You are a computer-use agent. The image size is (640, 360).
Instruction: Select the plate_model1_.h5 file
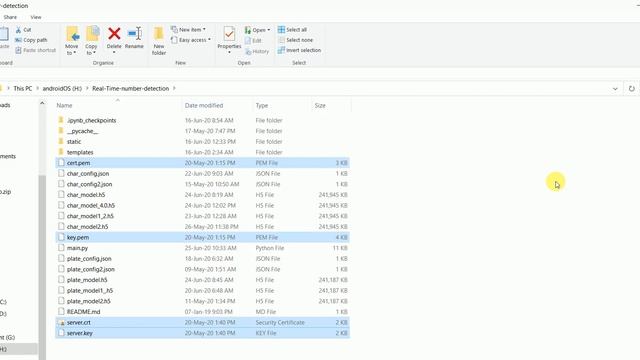click(x=202, y=290)
